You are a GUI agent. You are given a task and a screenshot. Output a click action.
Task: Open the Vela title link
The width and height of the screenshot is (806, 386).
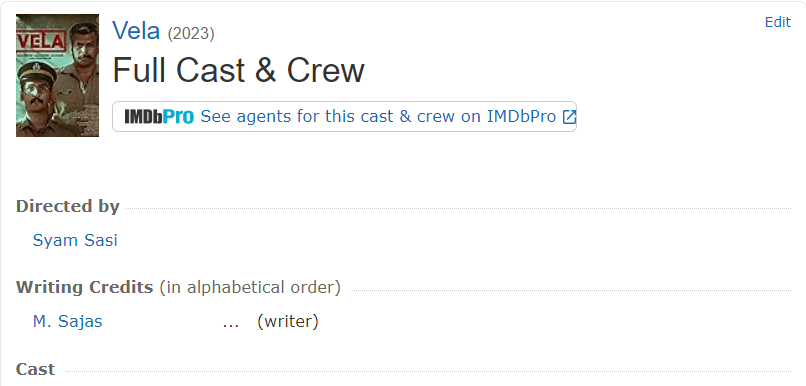136,31
